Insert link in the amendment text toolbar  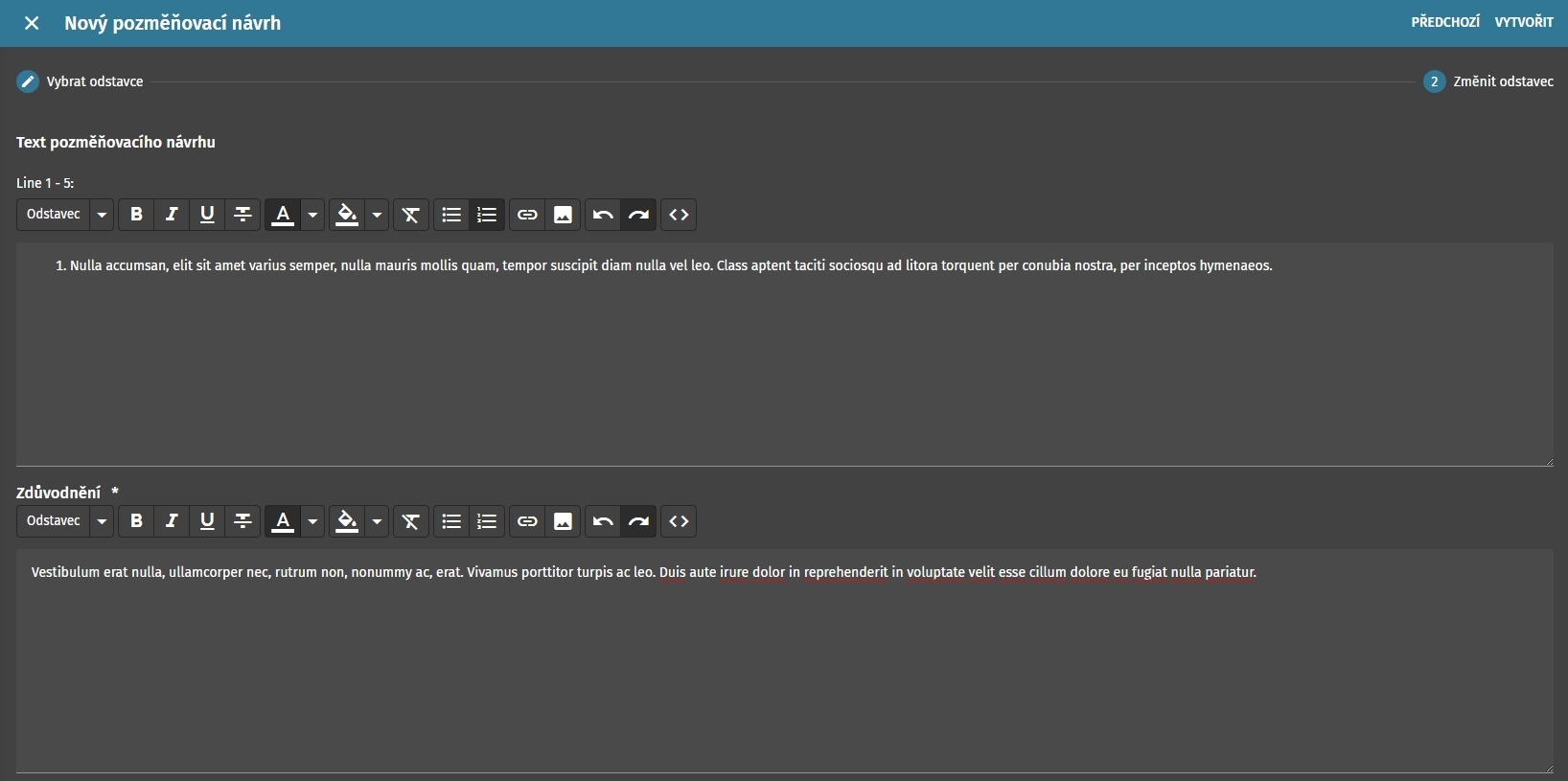pyautogui.click(x=527, y=215)
